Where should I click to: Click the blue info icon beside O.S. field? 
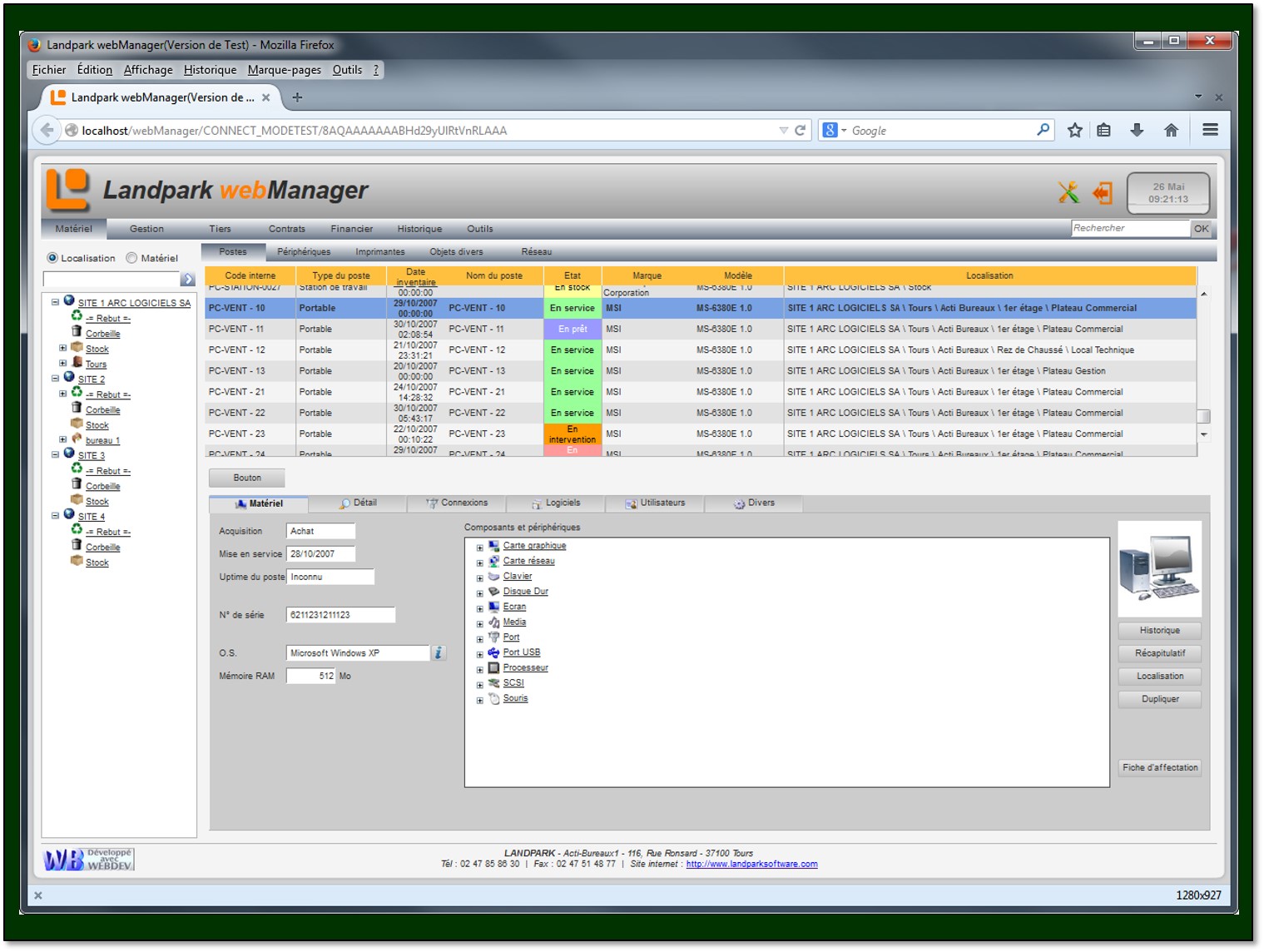(x=439, y=653)
